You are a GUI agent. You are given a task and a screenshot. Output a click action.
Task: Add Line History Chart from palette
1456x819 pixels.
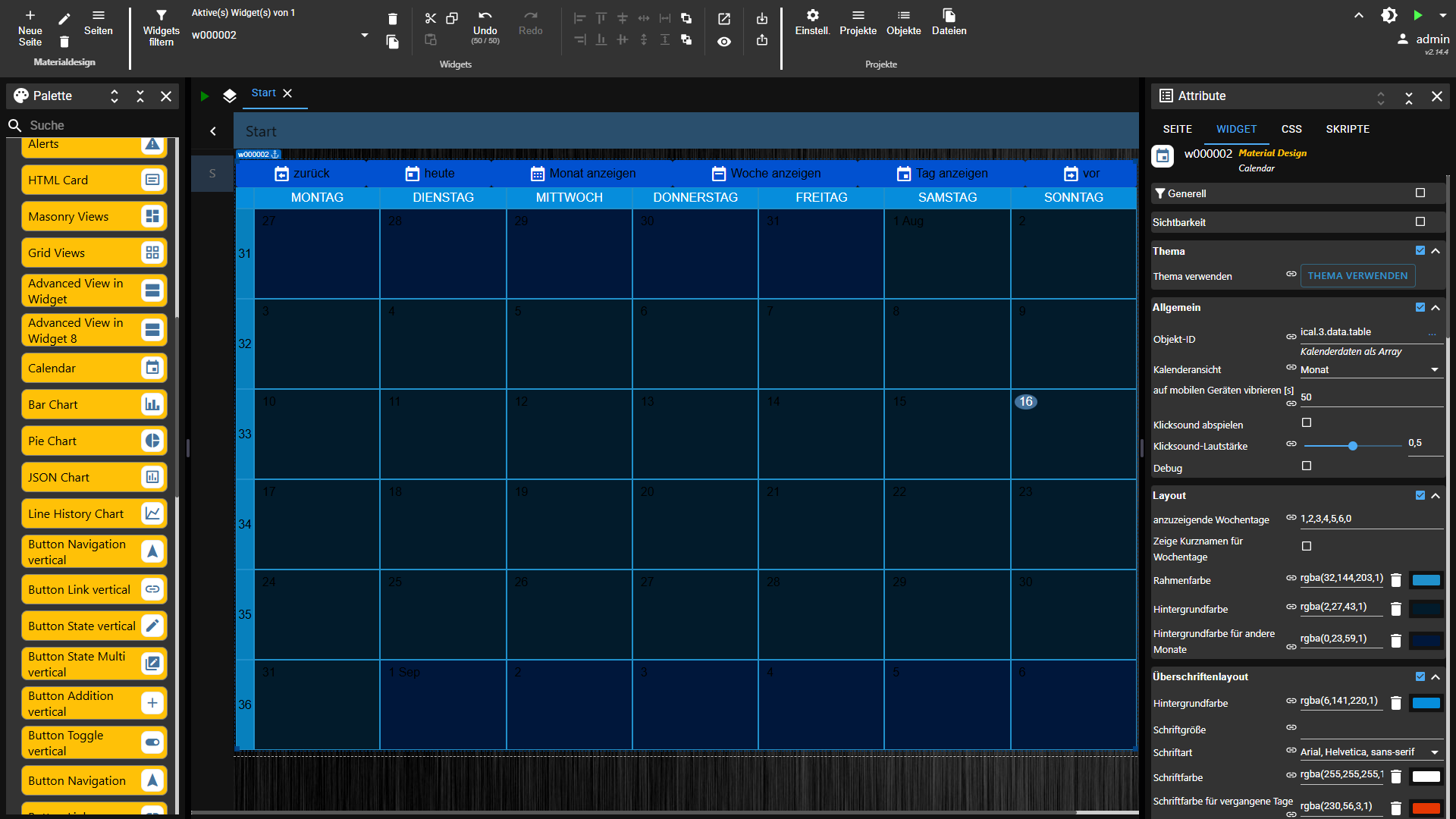[x=94, y=513]
